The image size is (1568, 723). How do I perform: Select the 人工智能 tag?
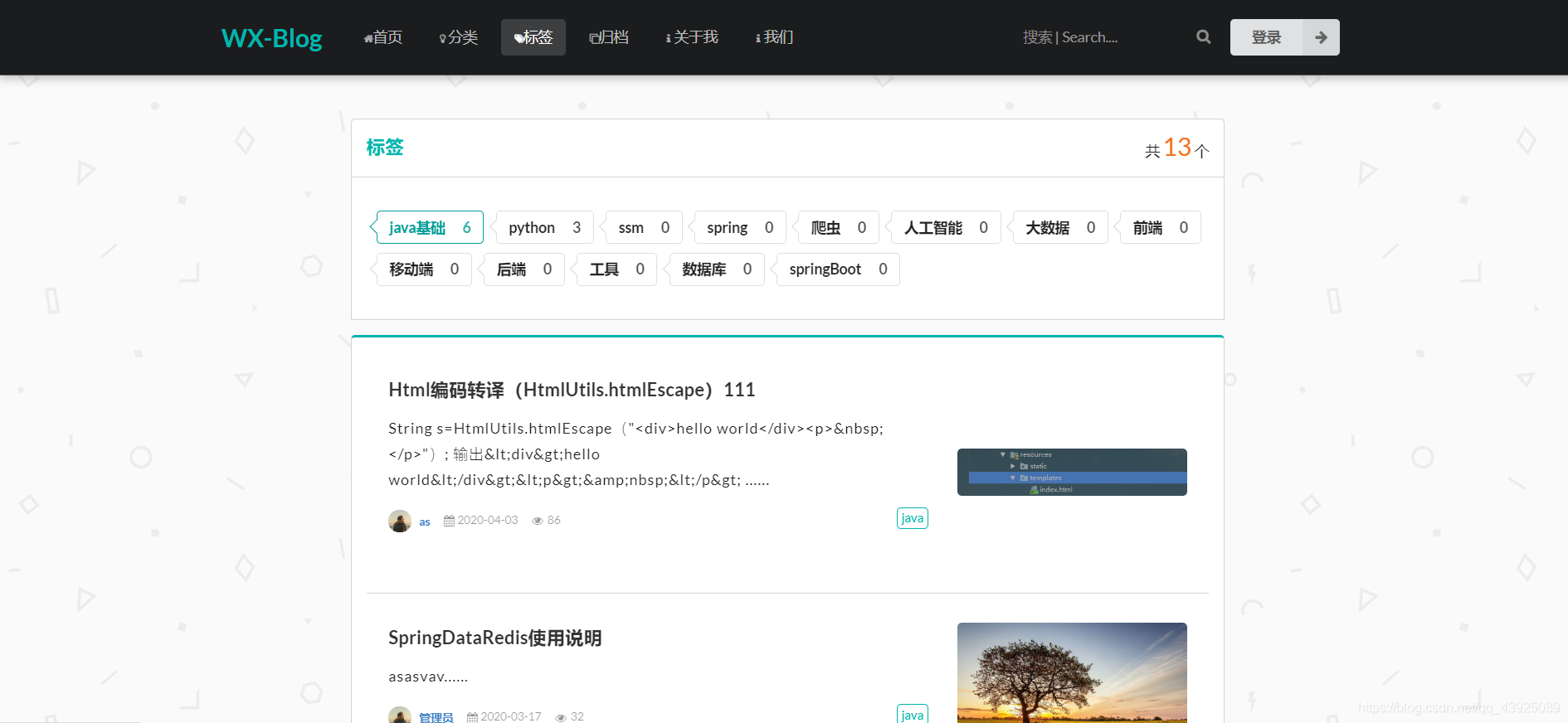[x=946, y=227]
